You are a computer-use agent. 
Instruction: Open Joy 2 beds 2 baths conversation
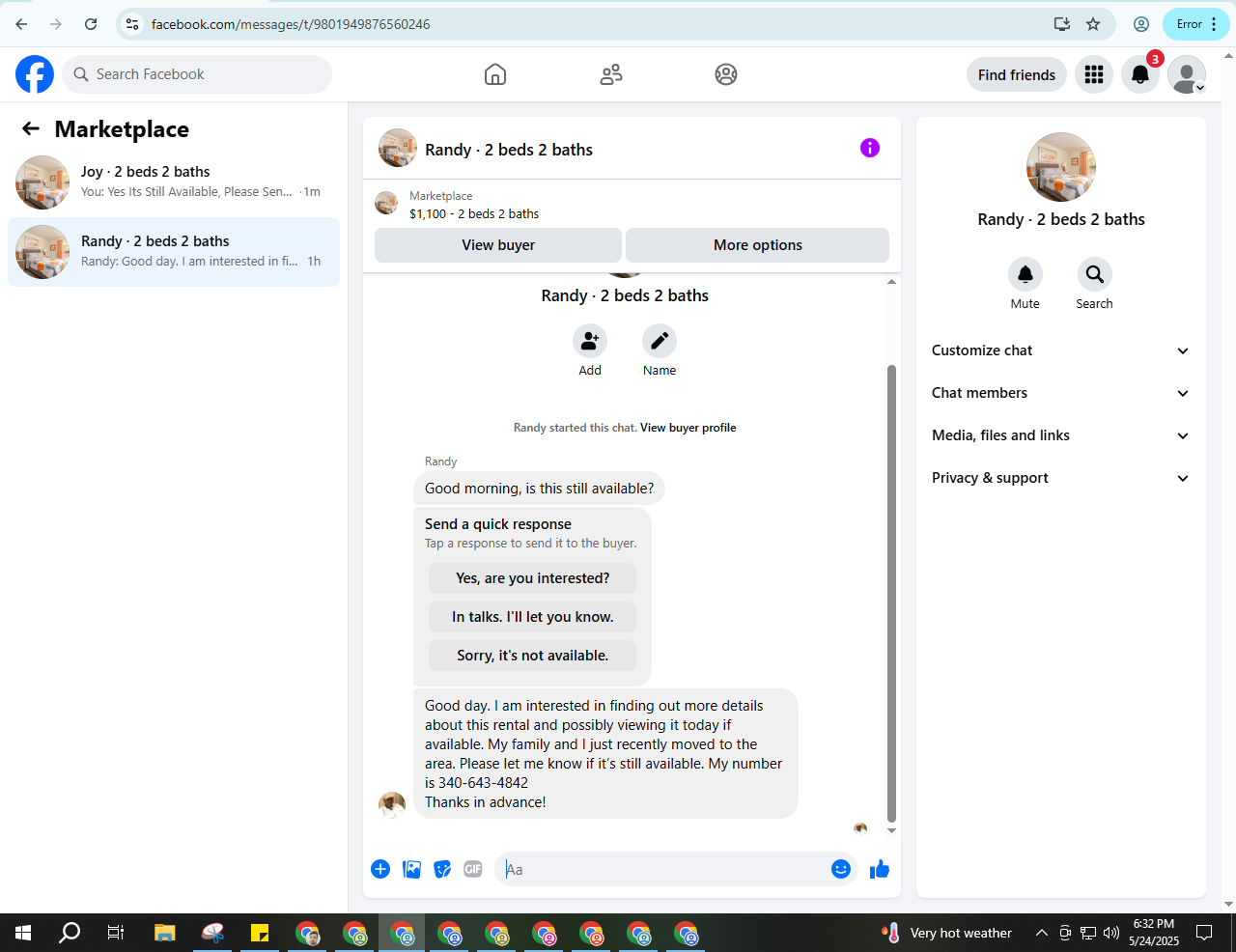(174, 182)
